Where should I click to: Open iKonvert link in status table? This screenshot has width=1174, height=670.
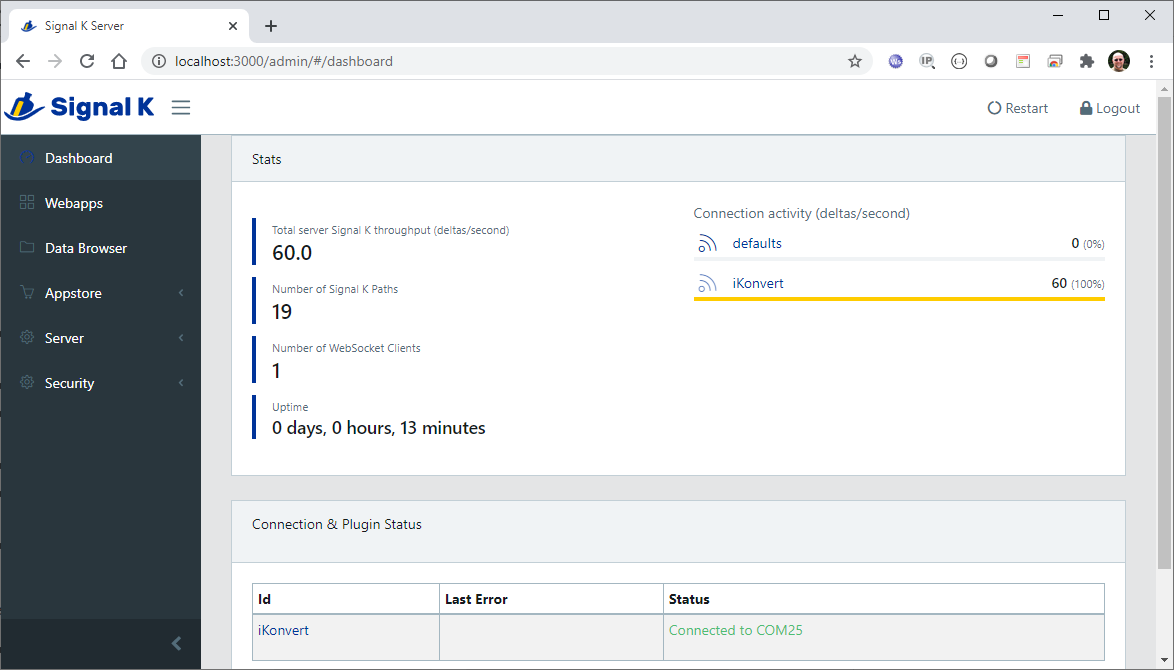click(283, 631)
